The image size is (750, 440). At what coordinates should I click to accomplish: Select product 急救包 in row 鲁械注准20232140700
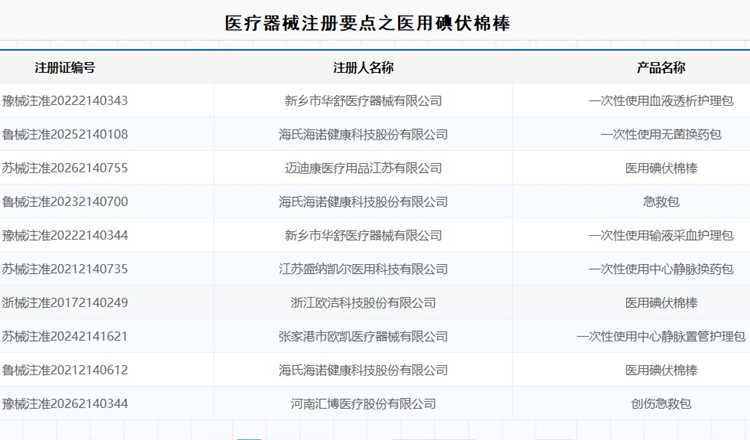(661, 202)
